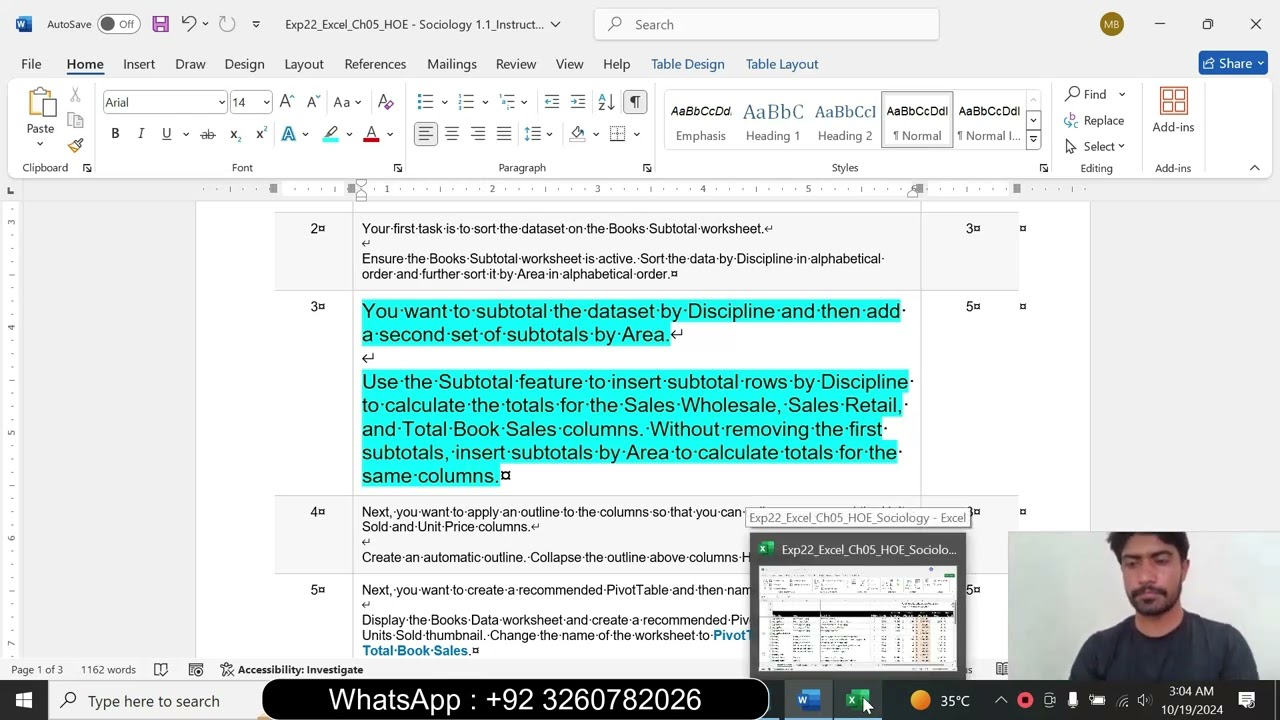Click the Undo arrow icon
1280x720 pixels.
pyautogui.click(x=188, y=24)
